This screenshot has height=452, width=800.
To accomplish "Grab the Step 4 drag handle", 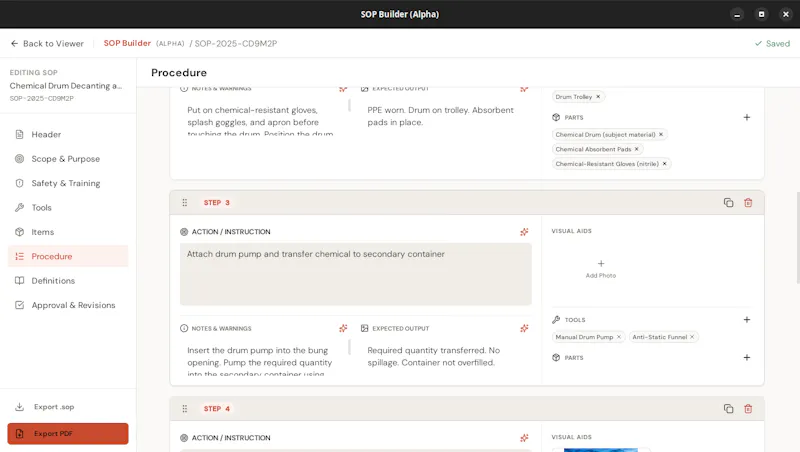I will (185, 409).
